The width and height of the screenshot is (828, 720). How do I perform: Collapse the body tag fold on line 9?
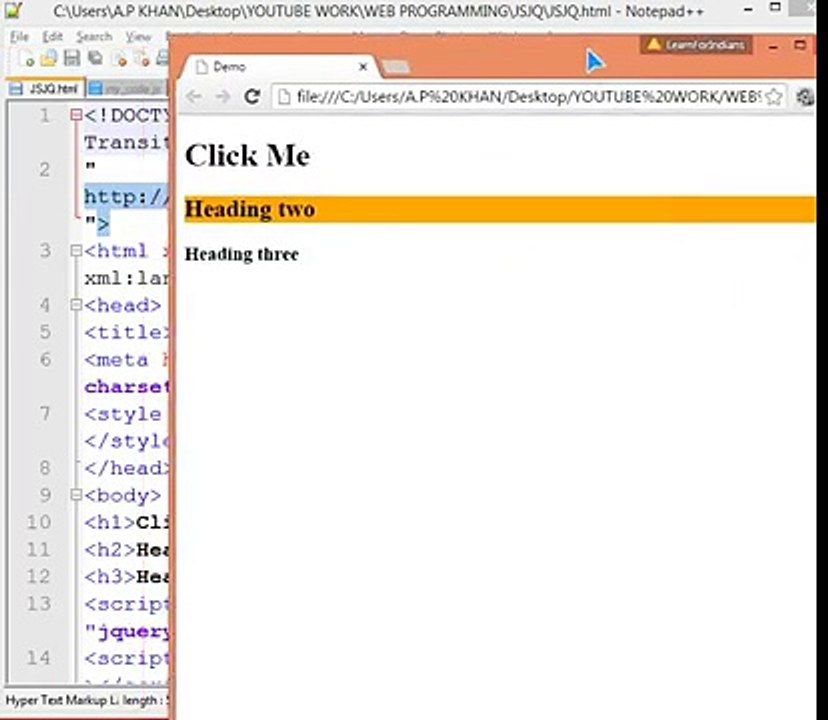point(76,495)
